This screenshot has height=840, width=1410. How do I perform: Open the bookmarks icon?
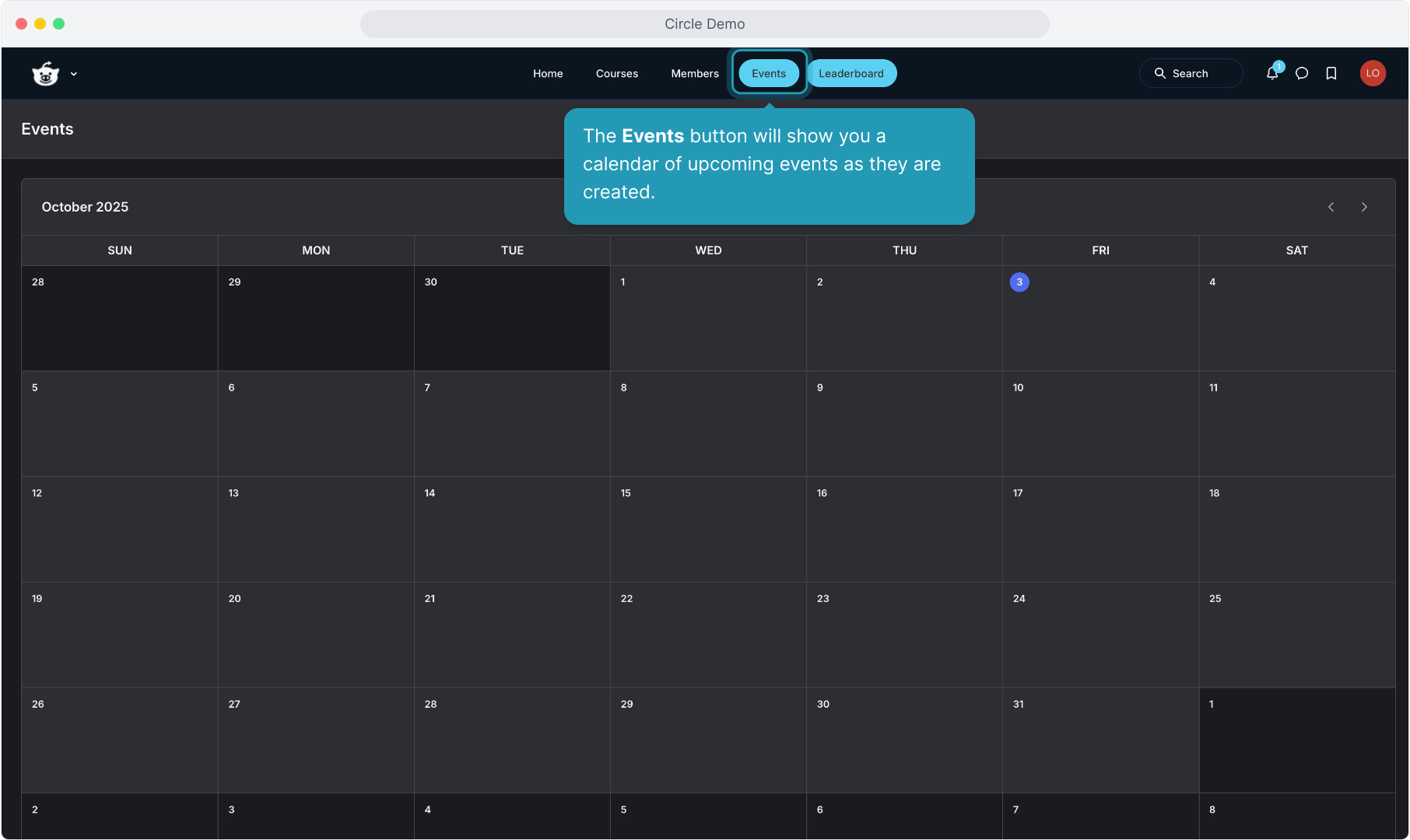pos(1331,73)
